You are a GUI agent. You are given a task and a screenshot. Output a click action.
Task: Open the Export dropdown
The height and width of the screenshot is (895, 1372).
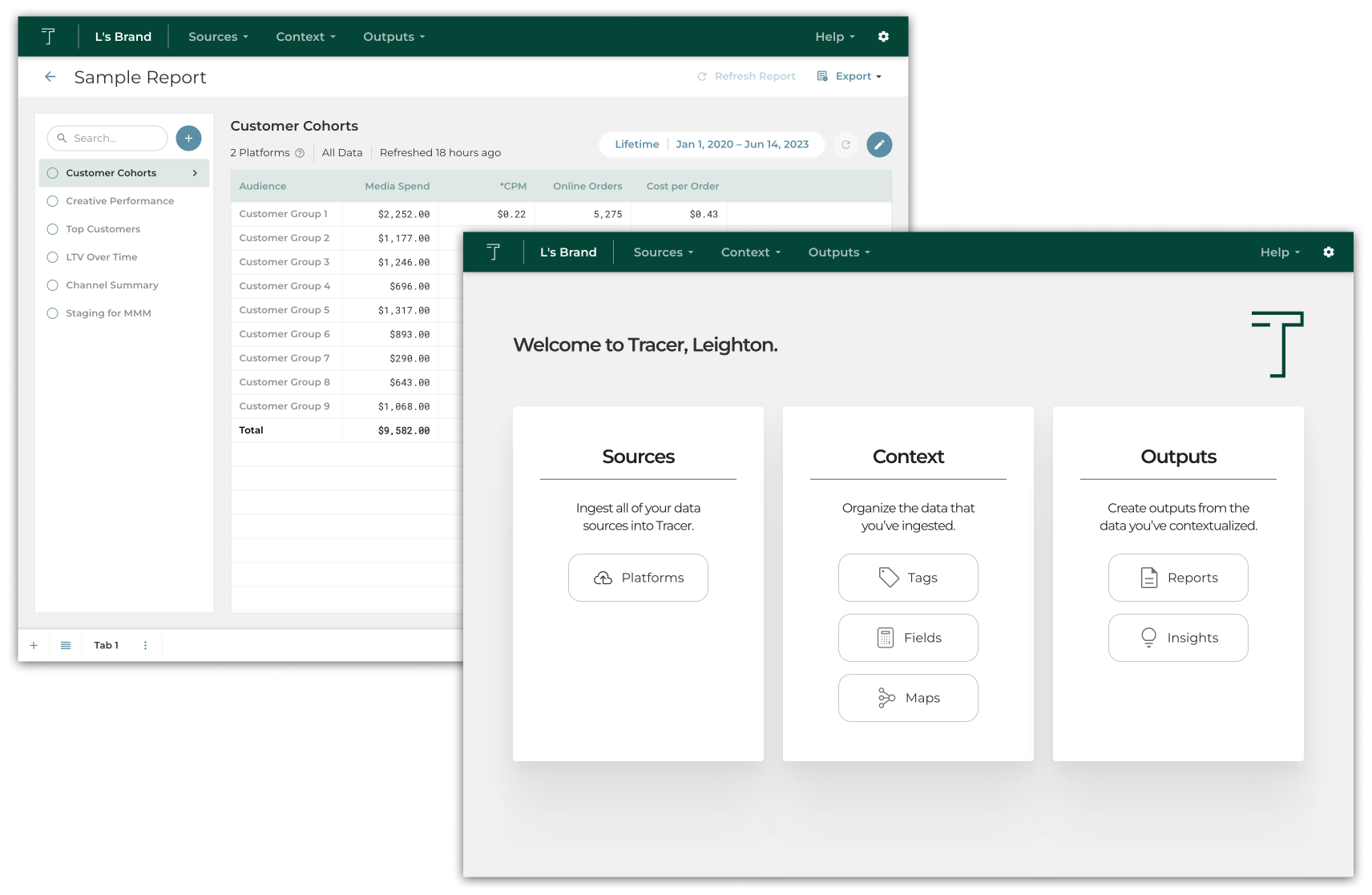tap(849, 76)
